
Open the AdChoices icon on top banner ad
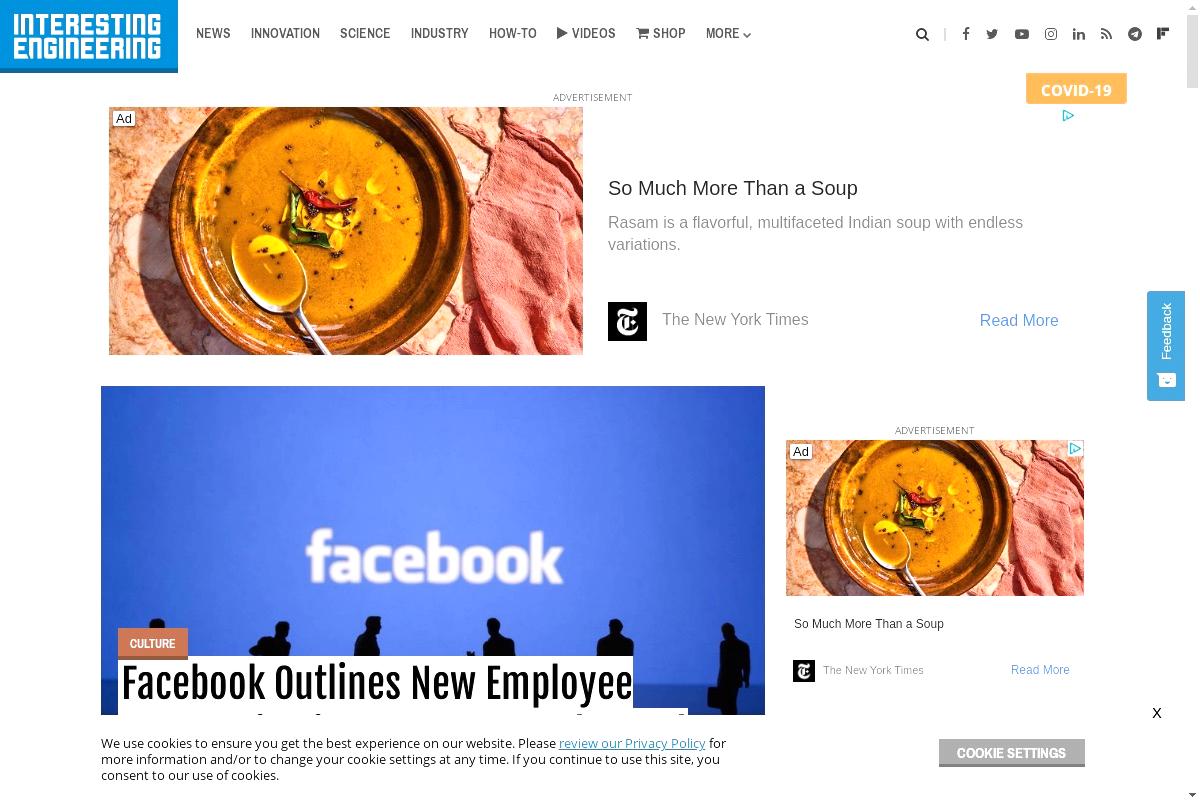pyautogui.click(x=1068, y=116)
